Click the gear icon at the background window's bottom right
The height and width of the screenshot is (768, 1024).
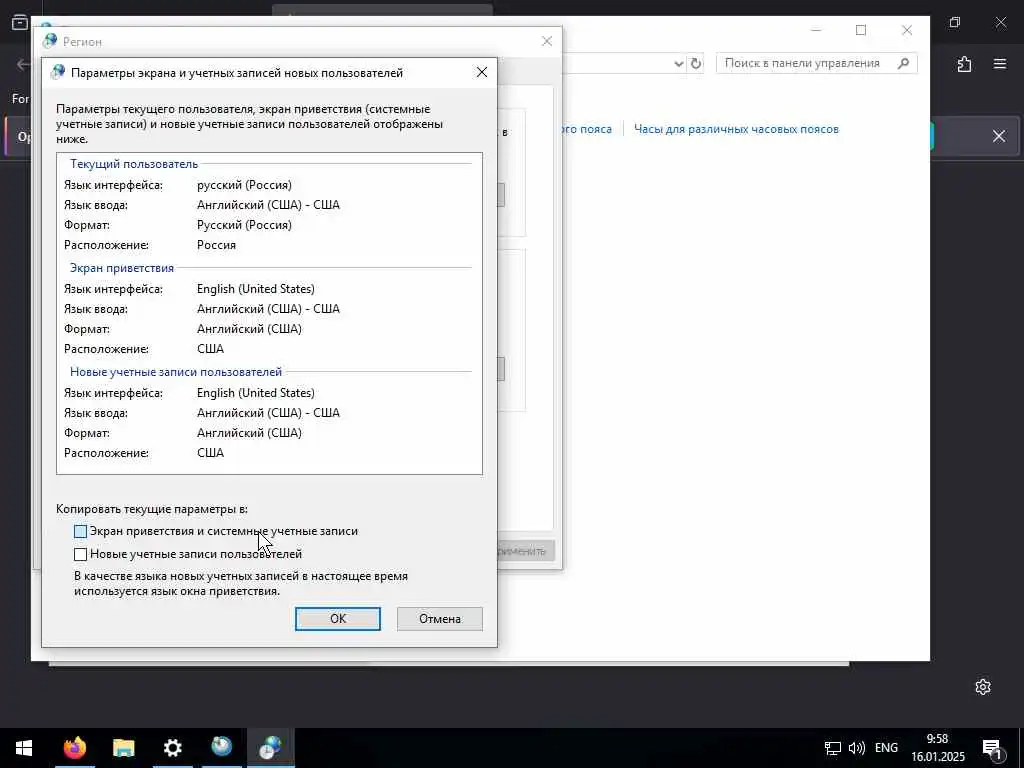(x=983, y=687)
